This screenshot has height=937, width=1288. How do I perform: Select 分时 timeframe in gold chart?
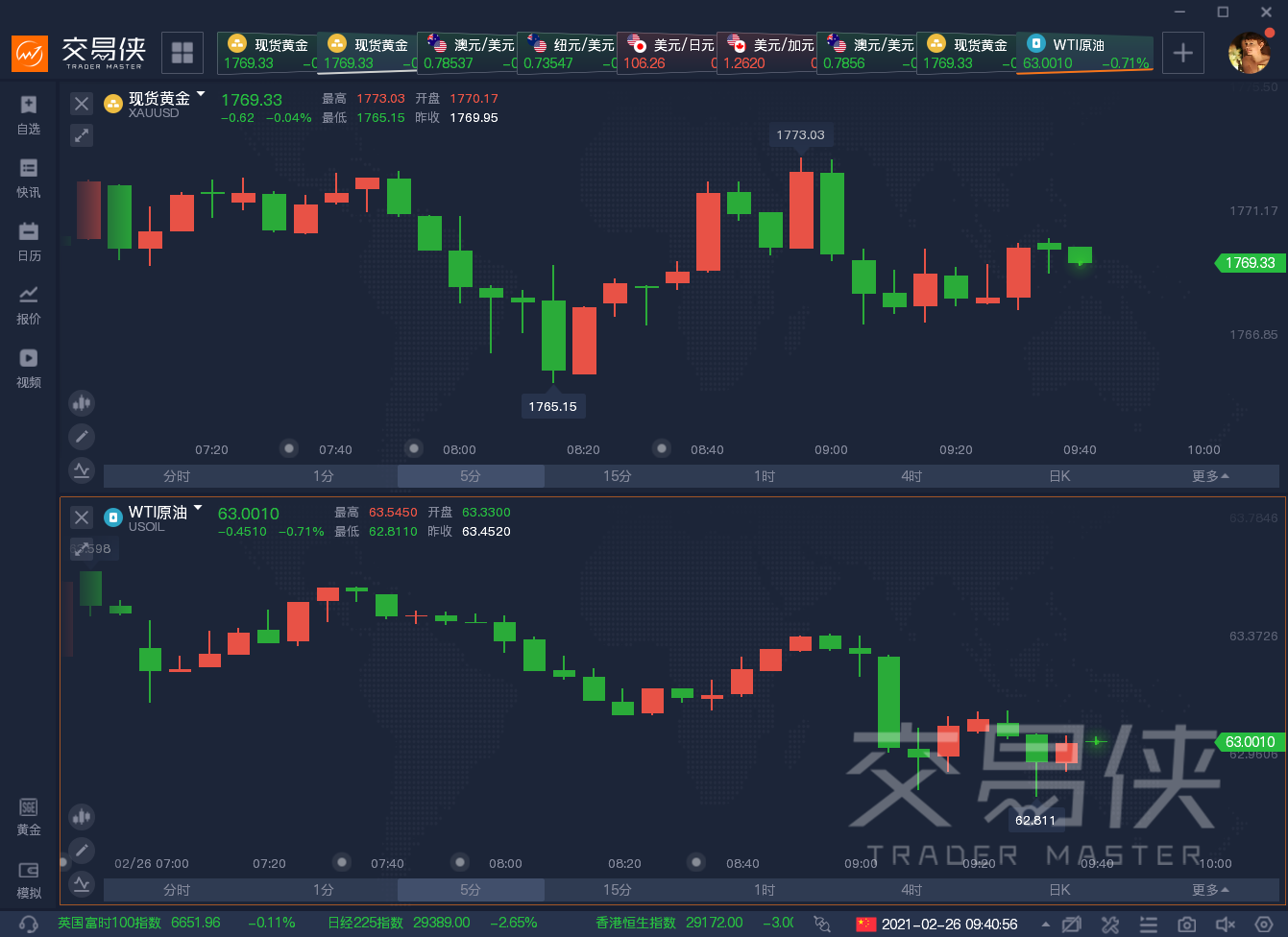pyautogui.click(x=177, y=476)
